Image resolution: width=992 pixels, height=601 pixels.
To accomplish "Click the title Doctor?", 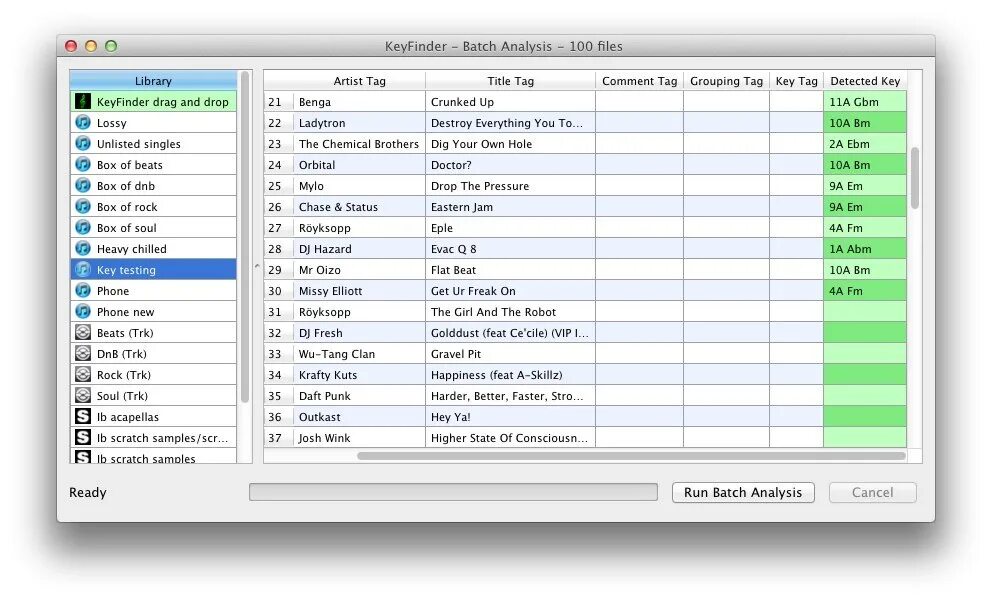I will pos(451,165).
